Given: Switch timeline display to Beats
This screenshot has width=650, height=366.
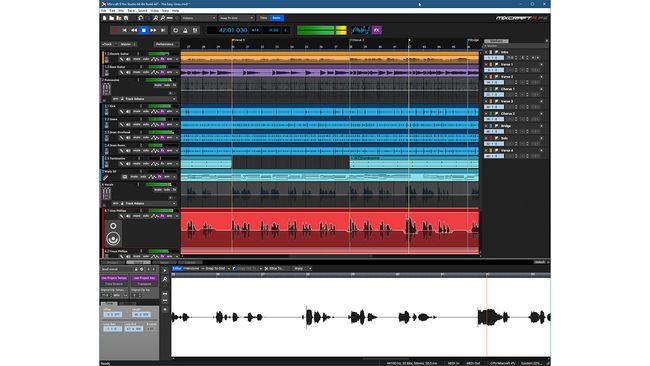Looking at the screenshot, I should click(276, 18).
